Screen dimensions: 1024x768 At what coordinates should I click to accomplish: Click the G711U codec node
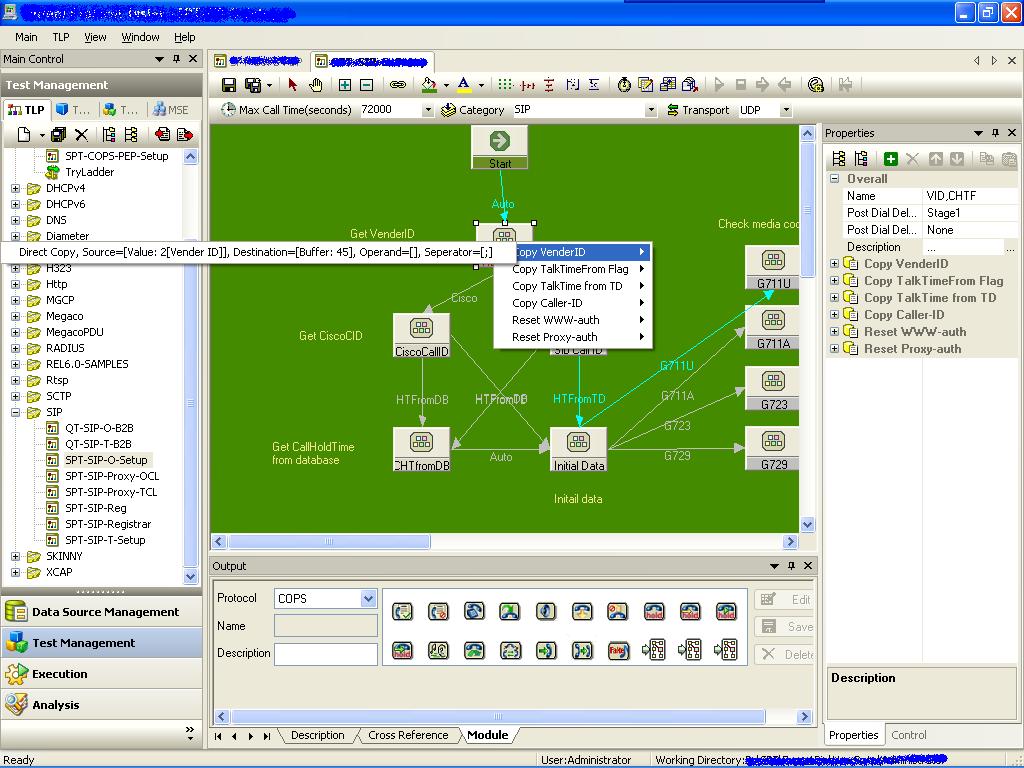click(773, 268)
